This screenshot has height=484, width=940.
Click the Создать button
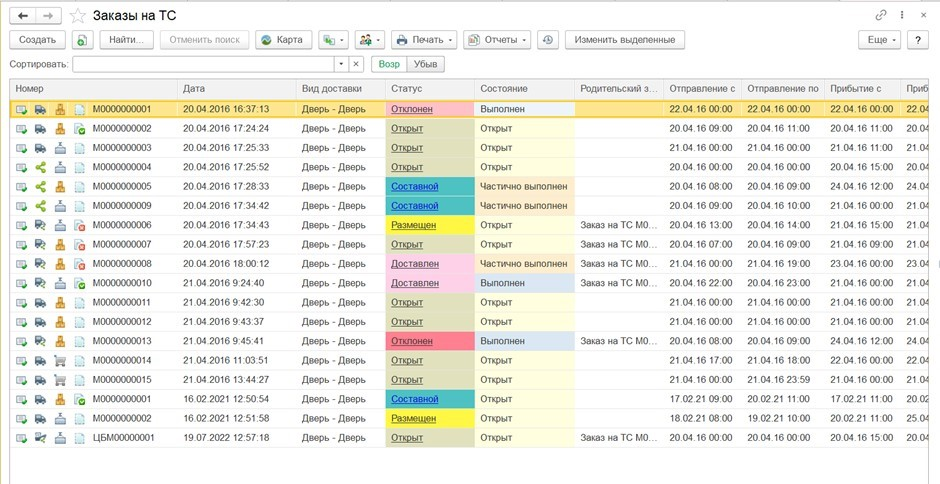37,40
